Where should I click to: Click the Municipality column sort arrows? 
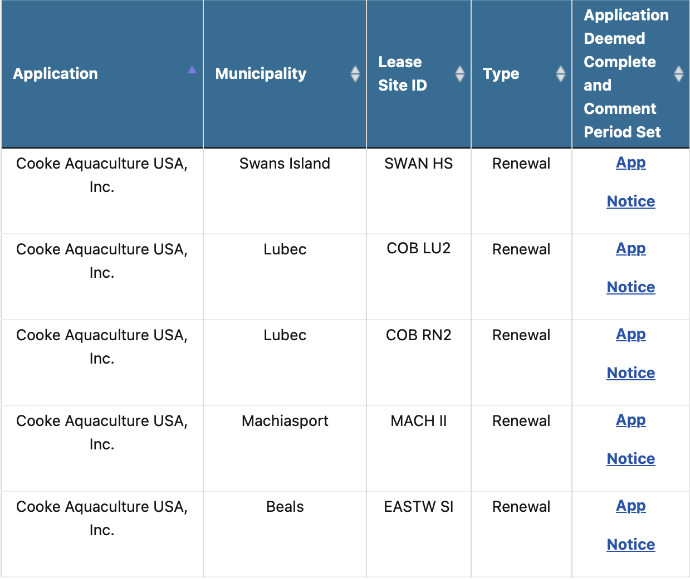[x=355, y=74]
